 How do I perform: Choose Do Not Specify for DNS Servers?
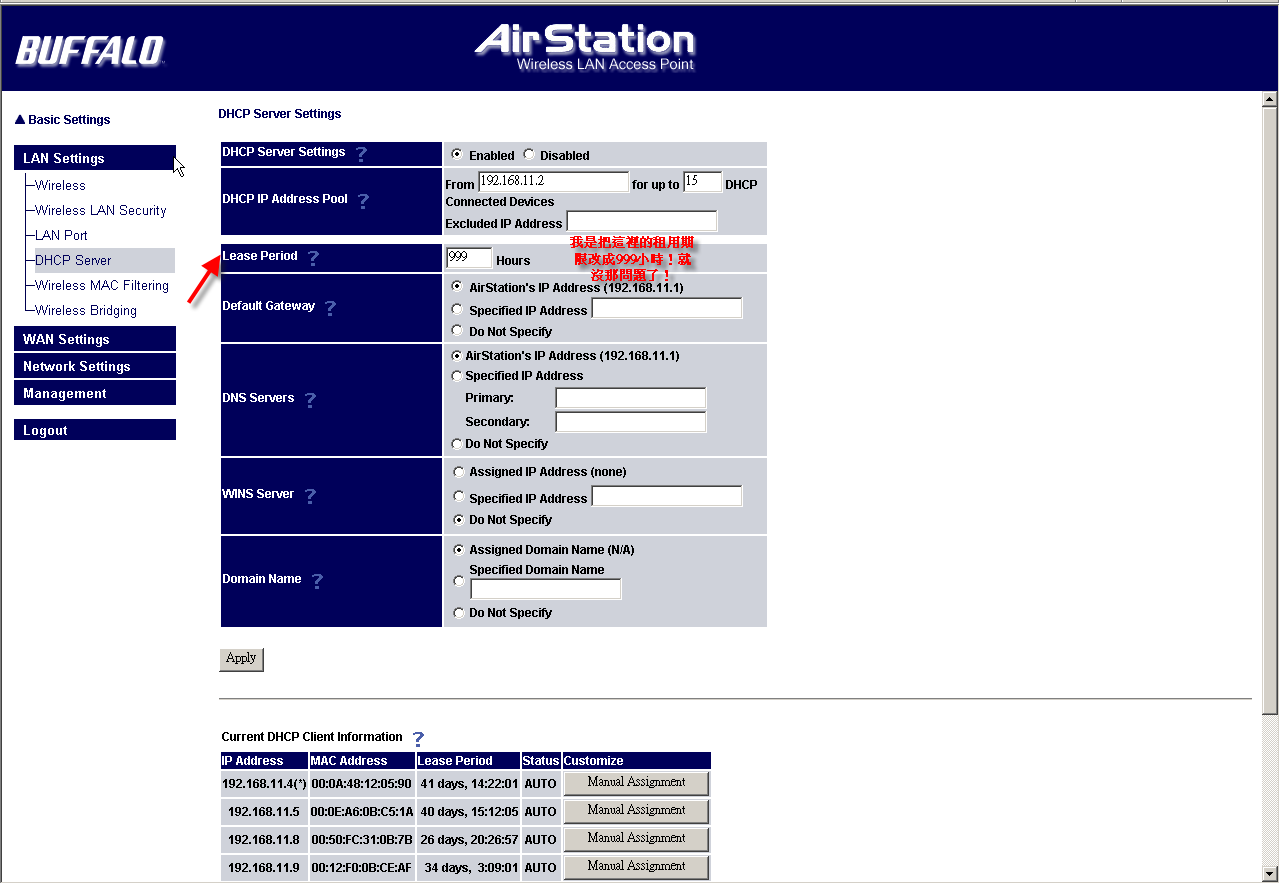tap(457, 443)
